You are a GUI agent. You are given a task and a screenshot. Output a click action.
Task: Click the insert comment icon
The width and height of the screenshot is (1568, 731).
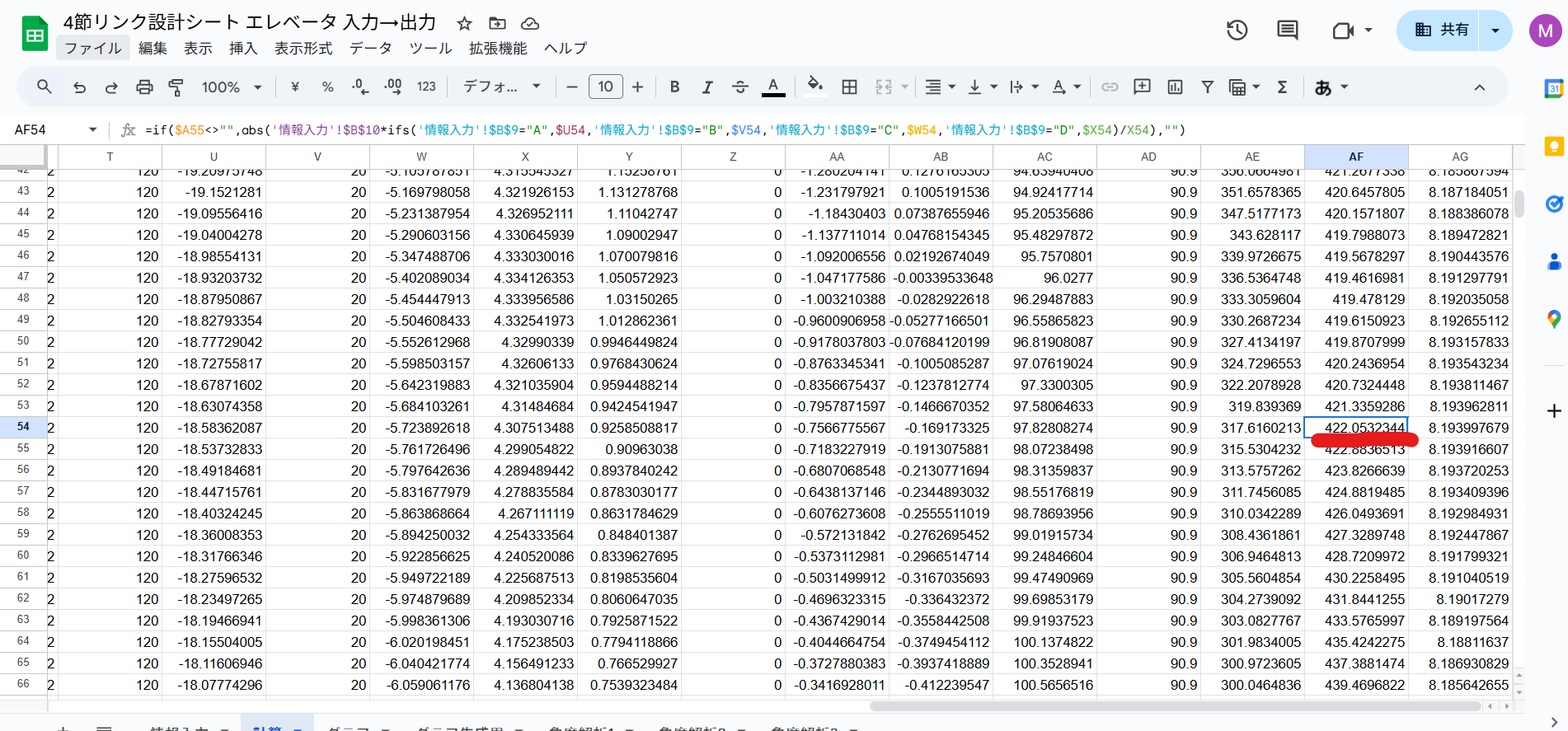point(1142,87)
